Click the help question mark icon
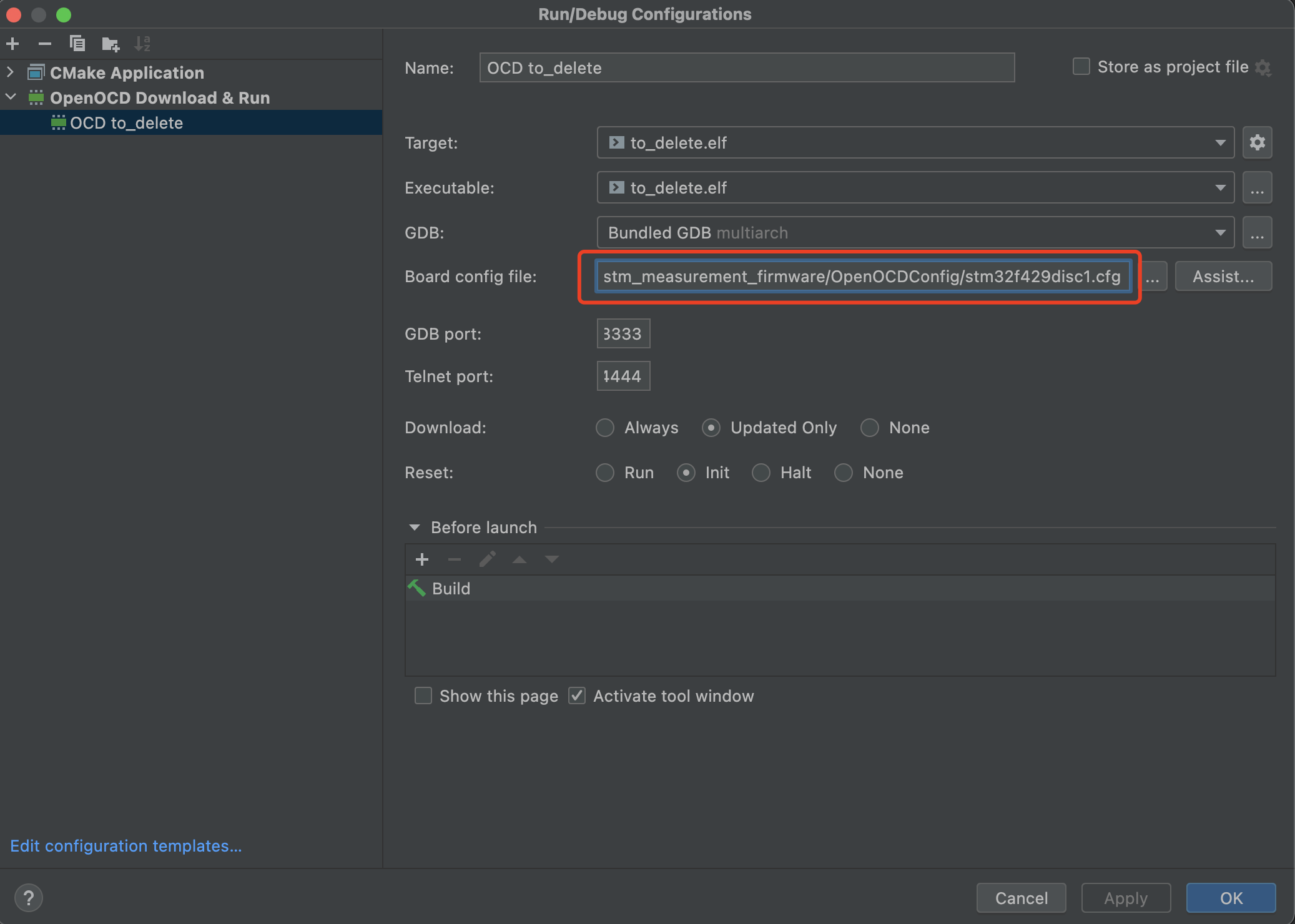Image resolution: width=1295 pixels, height=924 pixels. pos(28,898)
